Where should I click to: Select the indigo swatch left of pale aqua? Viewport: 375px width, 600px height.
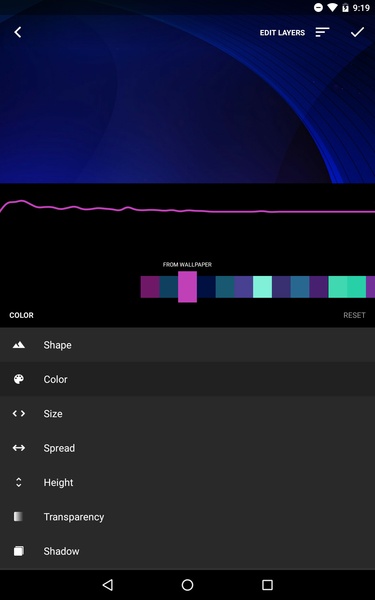pos(244,287)
